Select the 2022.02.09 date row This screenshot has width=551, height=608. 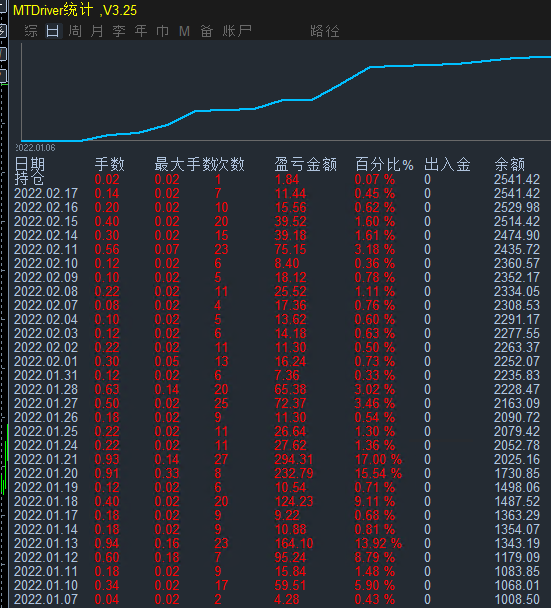(x=46, y=277)
